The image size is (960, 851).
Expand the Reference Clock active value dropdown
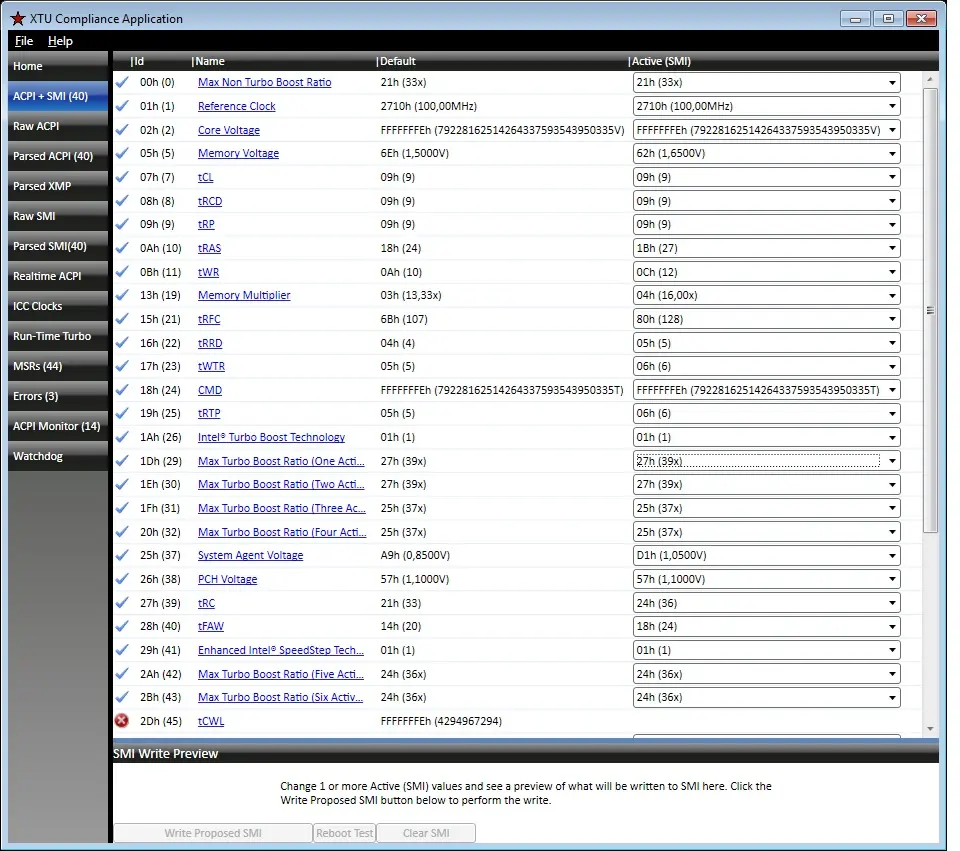766,106
